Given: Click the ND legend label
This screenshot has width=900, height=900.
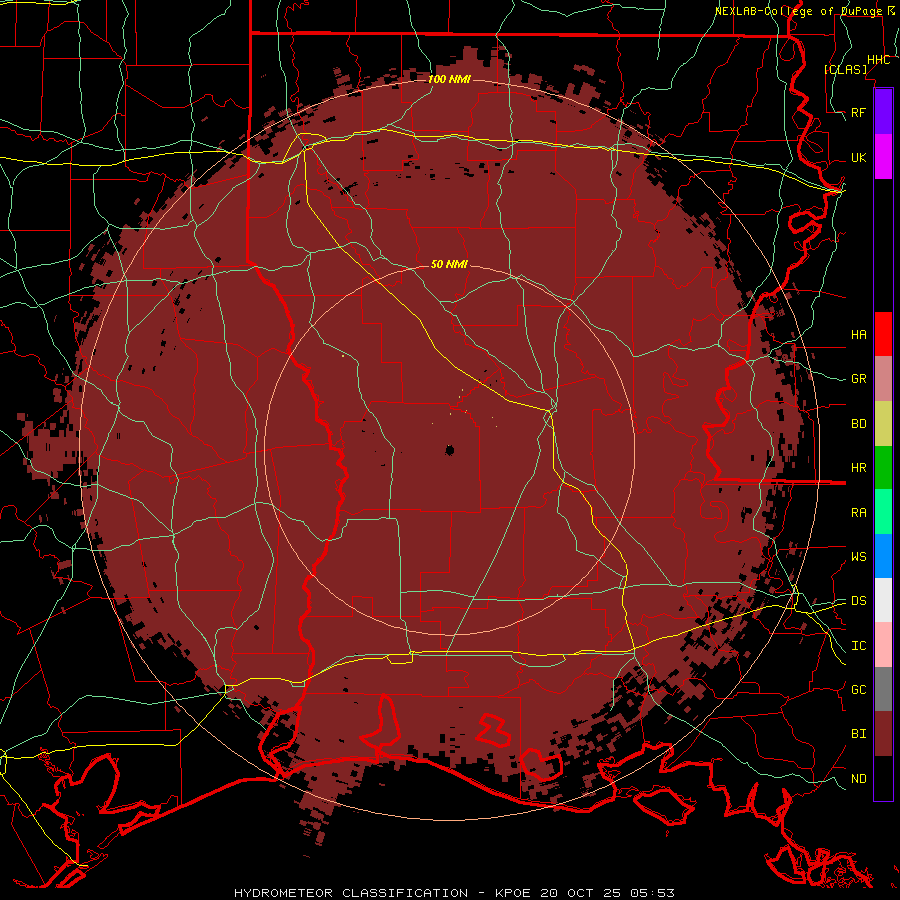Looking at the screenshot, I should coord(859,779).
